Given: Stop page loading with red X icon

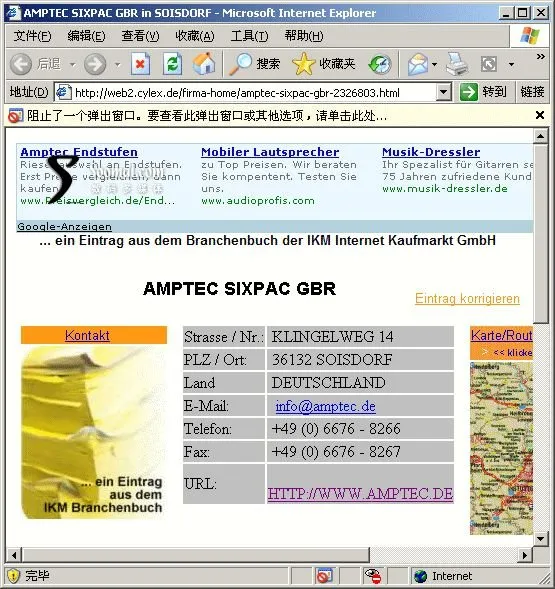Looking at the screenshot, I should pyautogui.click(x=141, y=64).
